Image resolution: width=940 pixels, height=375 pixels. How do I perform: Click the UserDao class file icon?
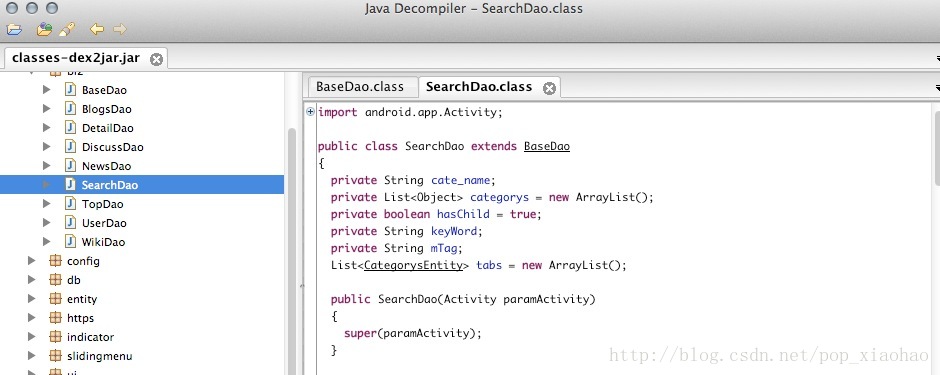70,223
